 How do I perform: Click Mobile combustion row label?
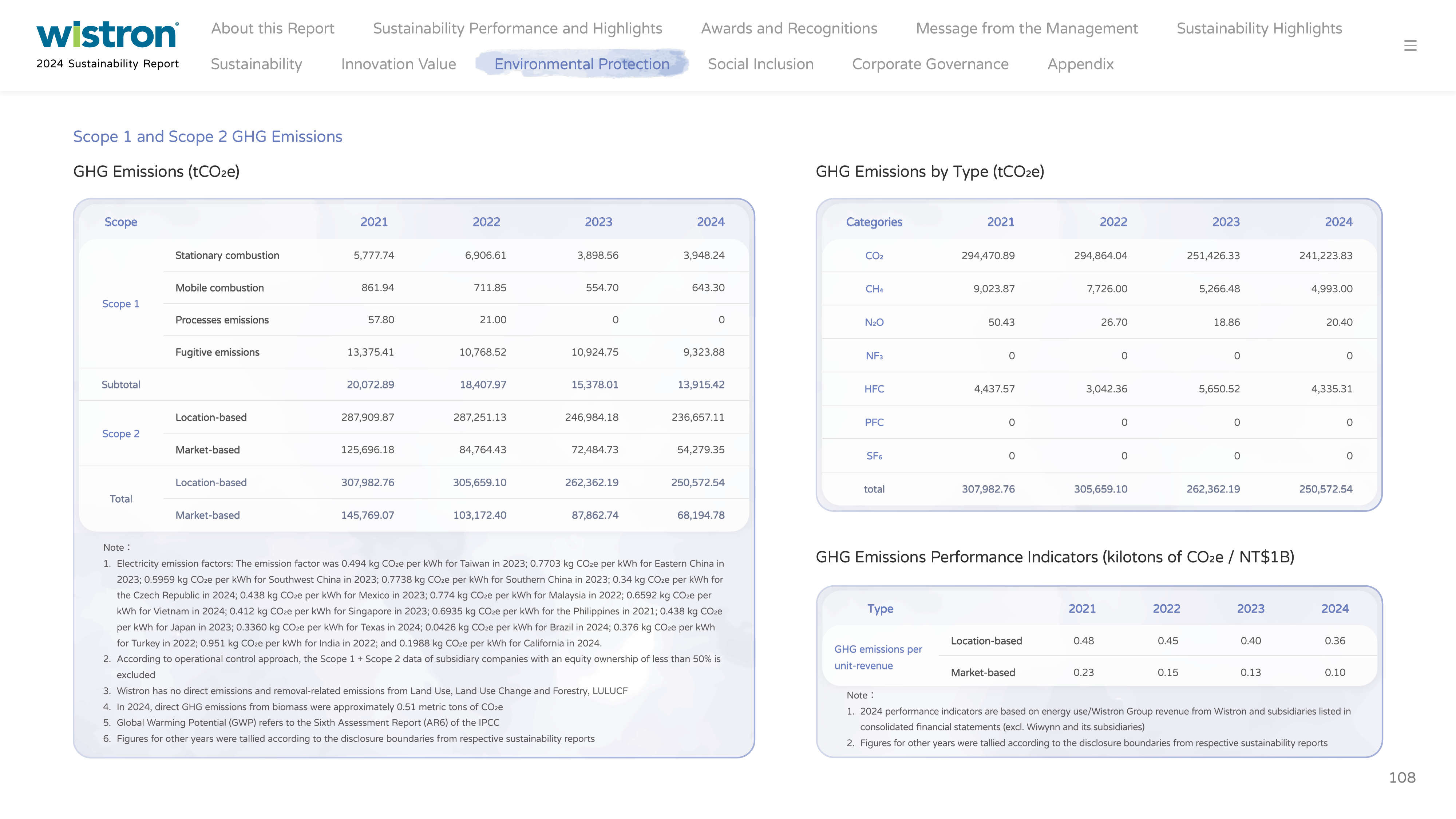click(x=219, y=288)
